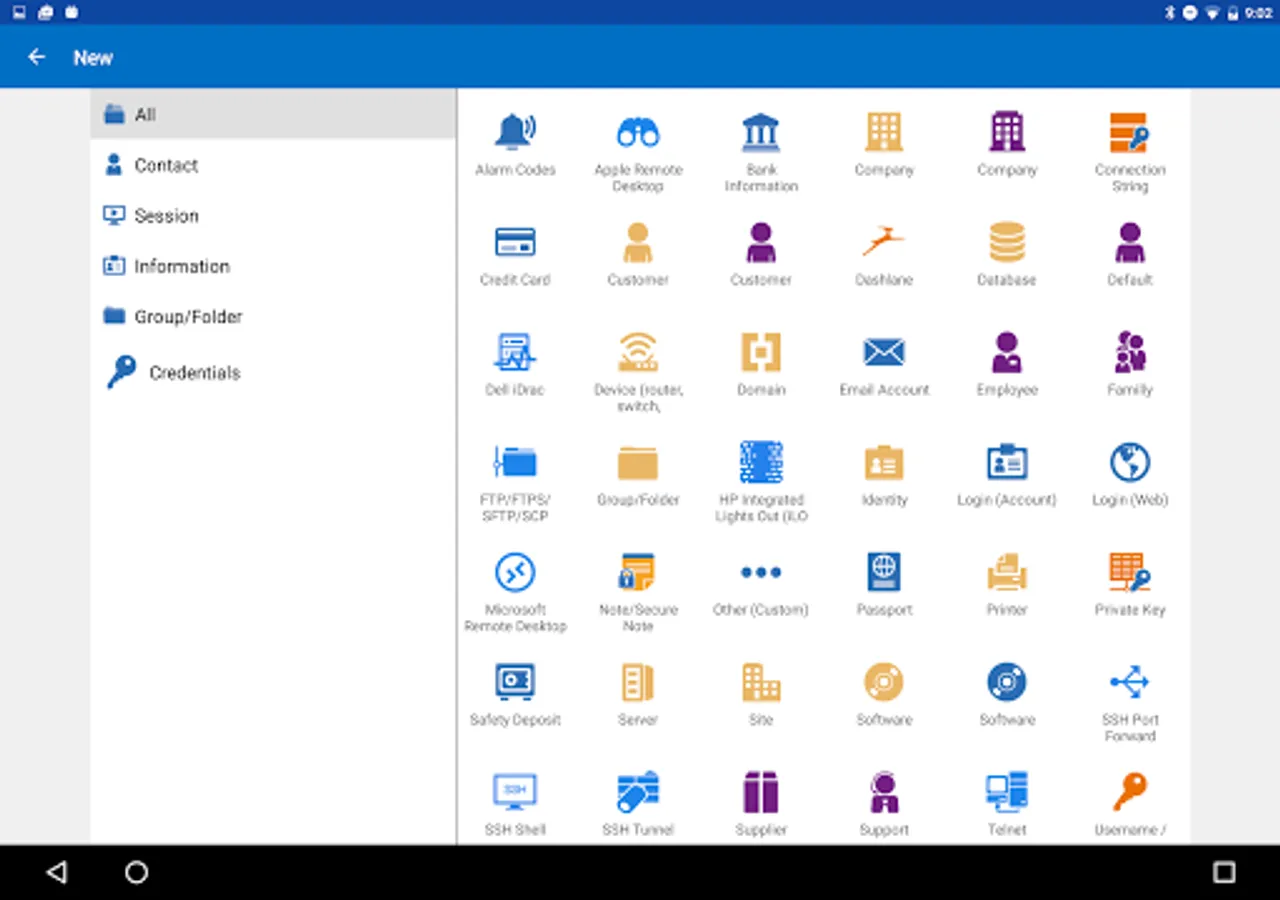This screenshot has width=1280, height=900.
Task: Pick the Username / password key icon
Action: click(1130, 792)
